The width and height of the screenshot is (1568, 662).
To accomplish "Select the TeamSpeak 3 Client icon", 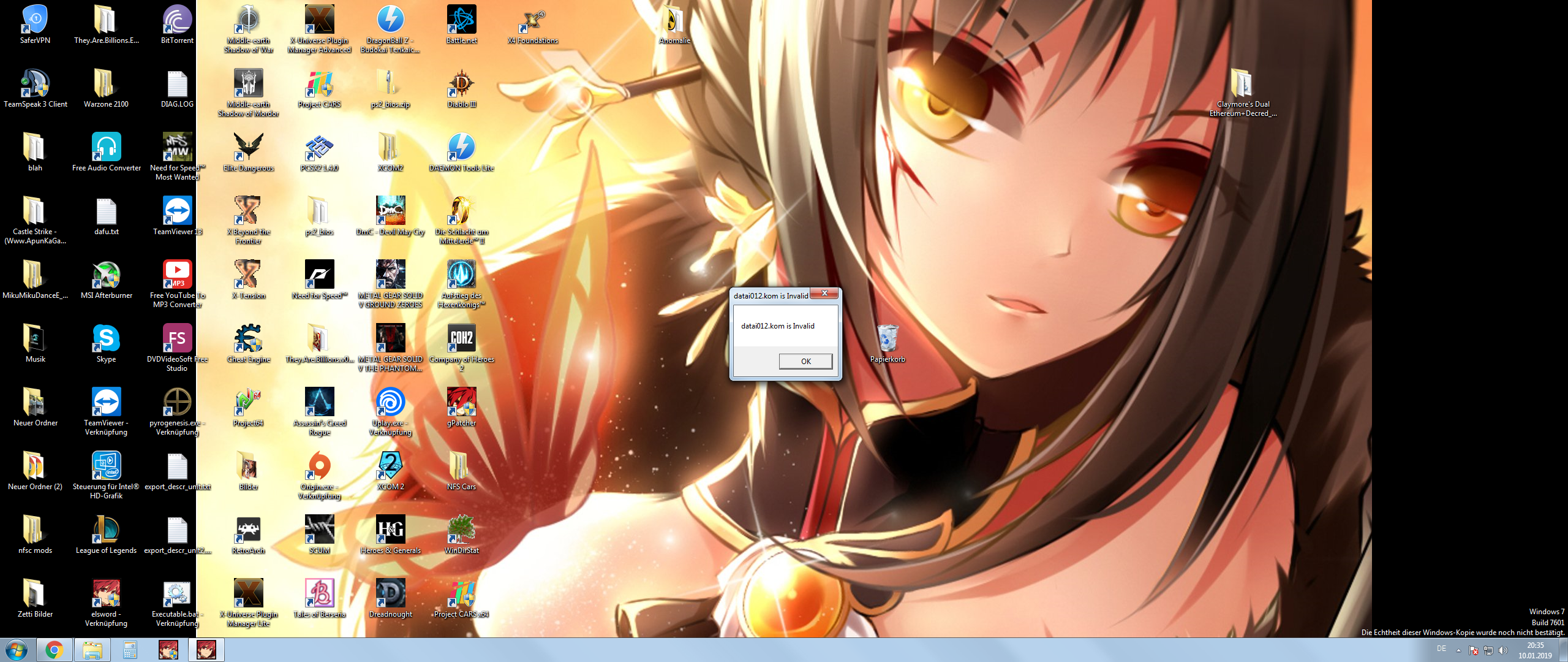I will click(x=36, y=88).
